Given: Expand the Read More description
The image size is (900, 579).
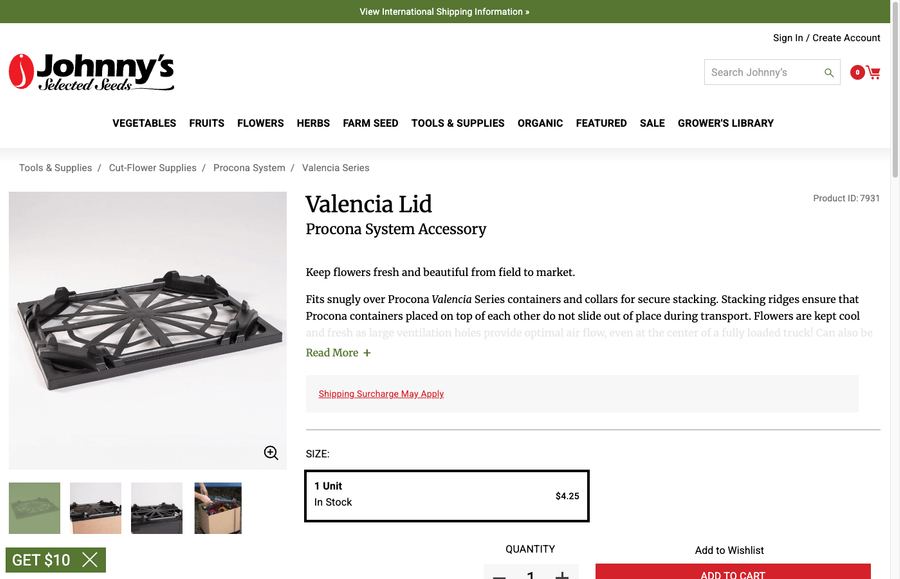Looking at the screenshot, I should (x=331, y=352).
